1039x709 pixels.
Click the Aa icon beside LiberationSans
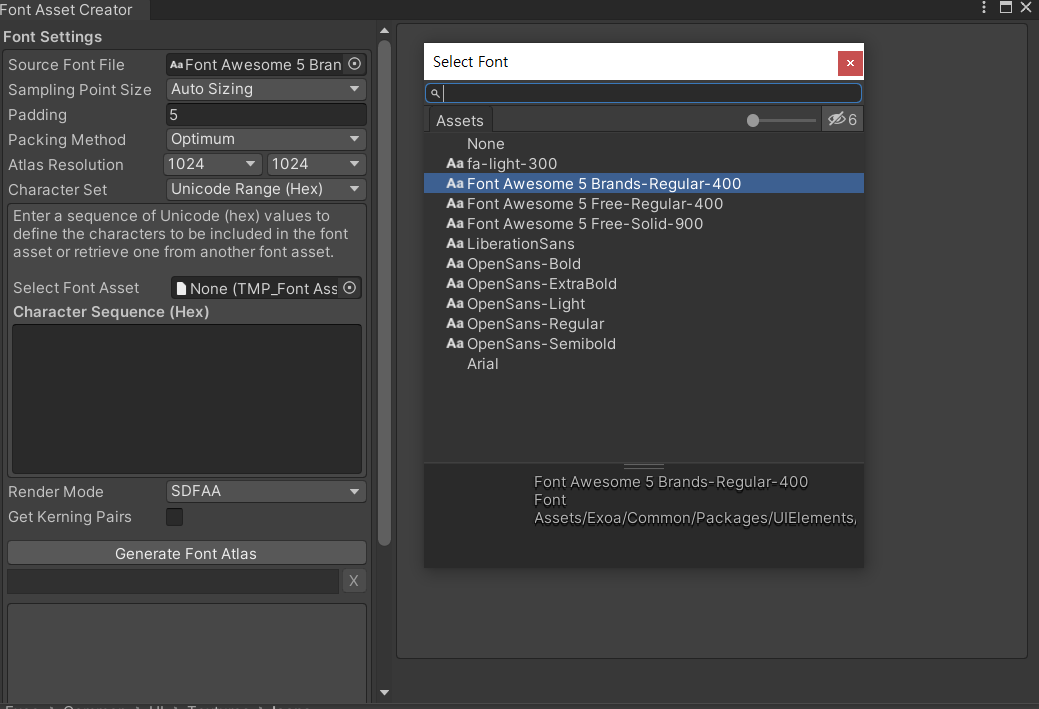pyautogui.click(x=455, y=244)
